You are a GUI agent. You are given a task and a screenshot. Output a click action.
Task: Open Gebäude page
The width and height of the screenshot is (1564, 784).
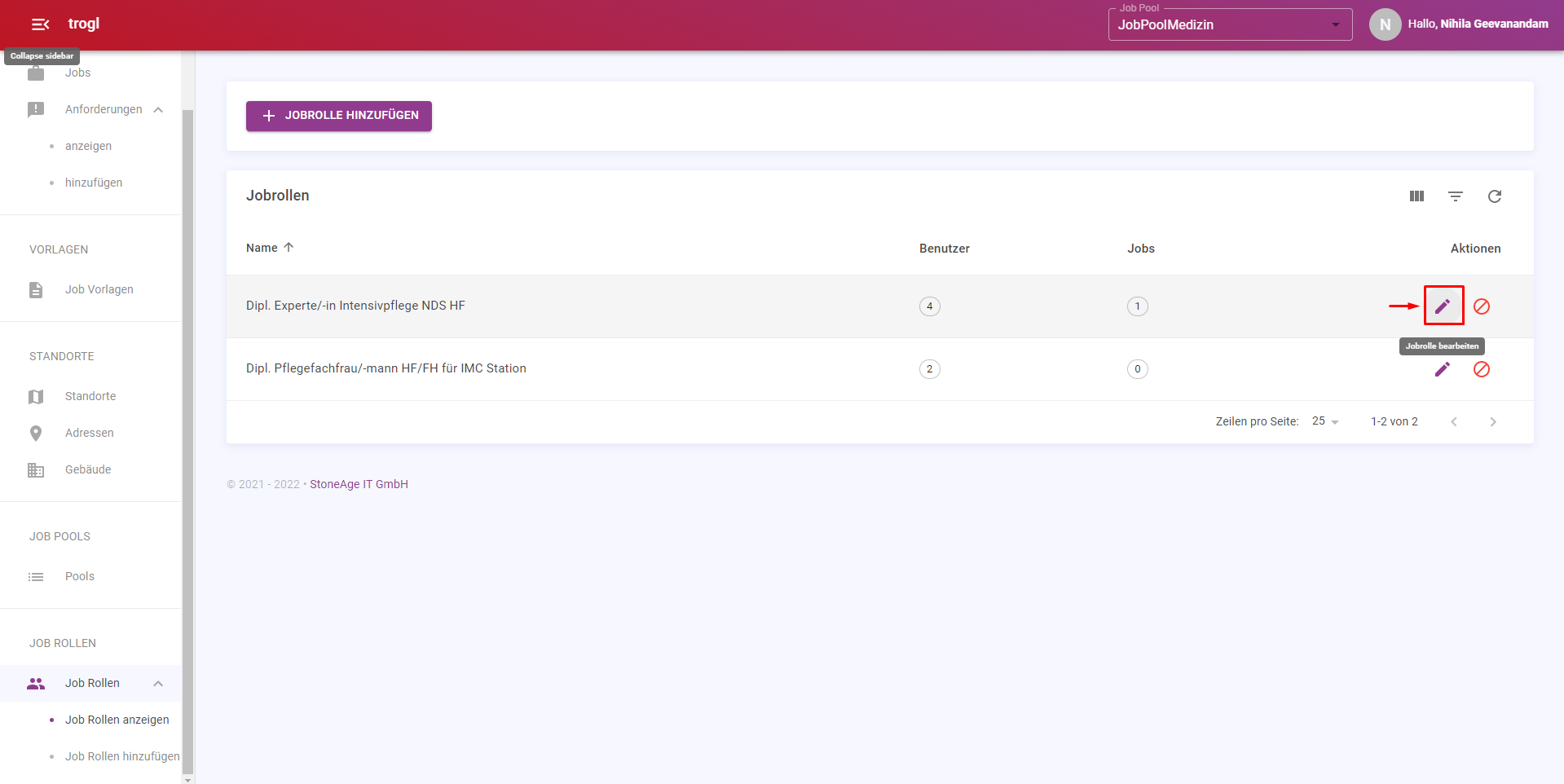88,469
